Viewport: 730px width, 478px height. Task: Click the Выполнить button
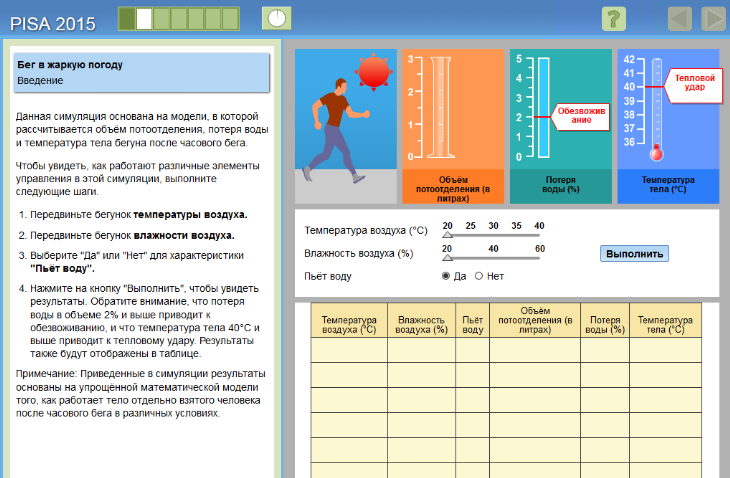tap(634, 254)
